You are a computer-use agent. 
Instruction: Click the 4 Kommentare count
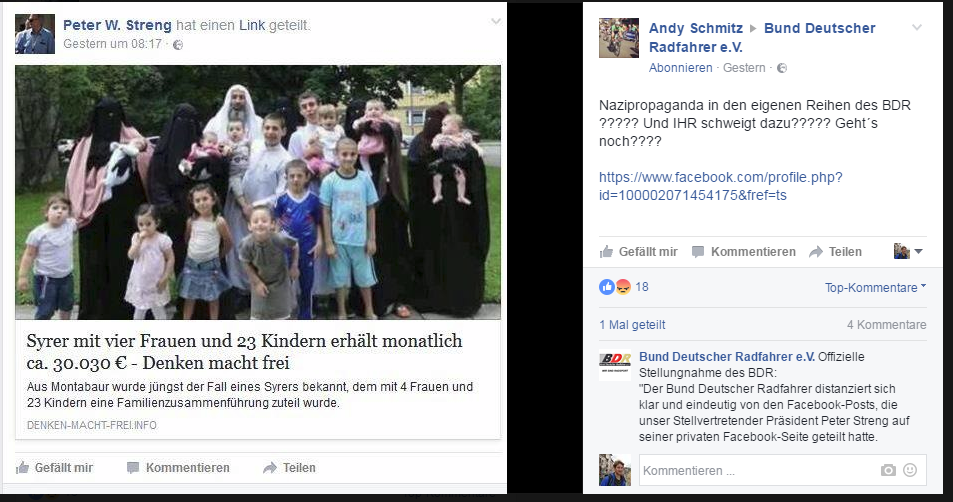tap(887, 325)
